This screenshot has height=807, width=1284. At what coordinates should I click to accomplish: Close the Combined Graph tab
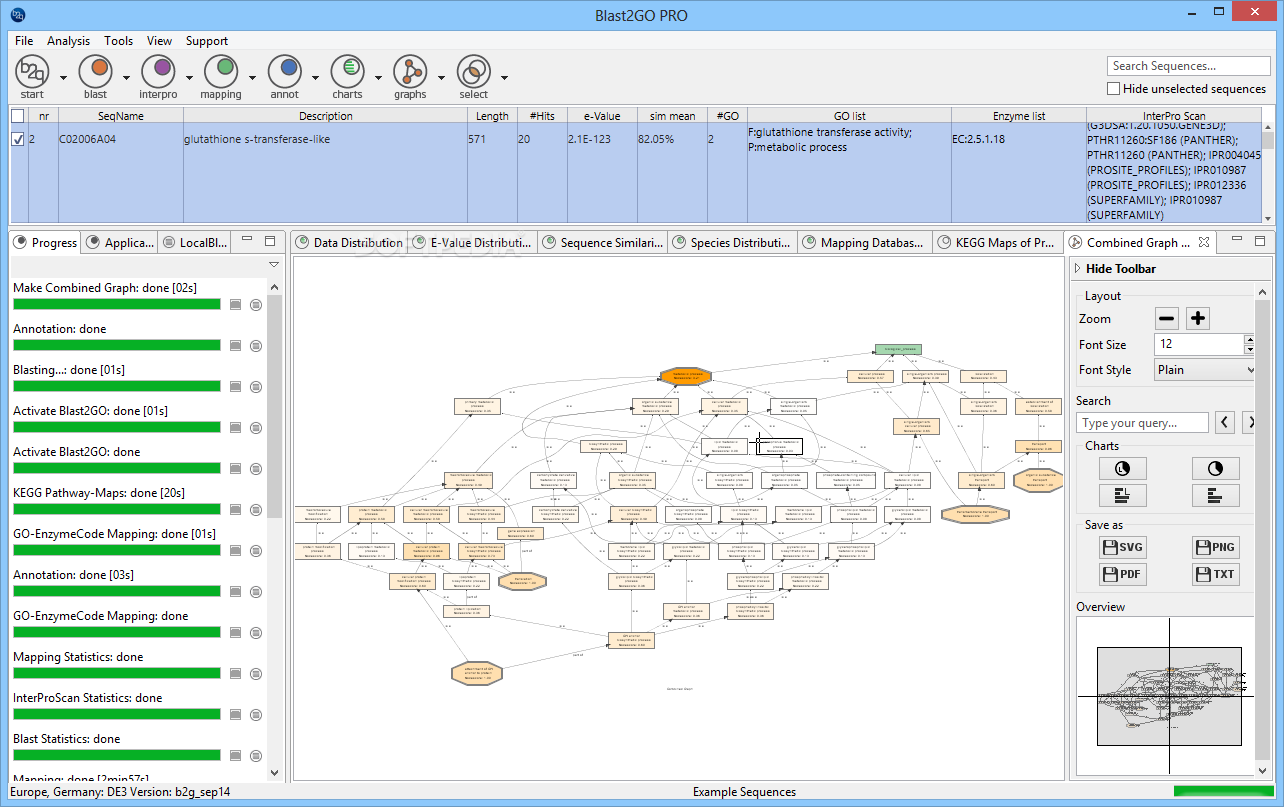click(x=1204, y=242)
